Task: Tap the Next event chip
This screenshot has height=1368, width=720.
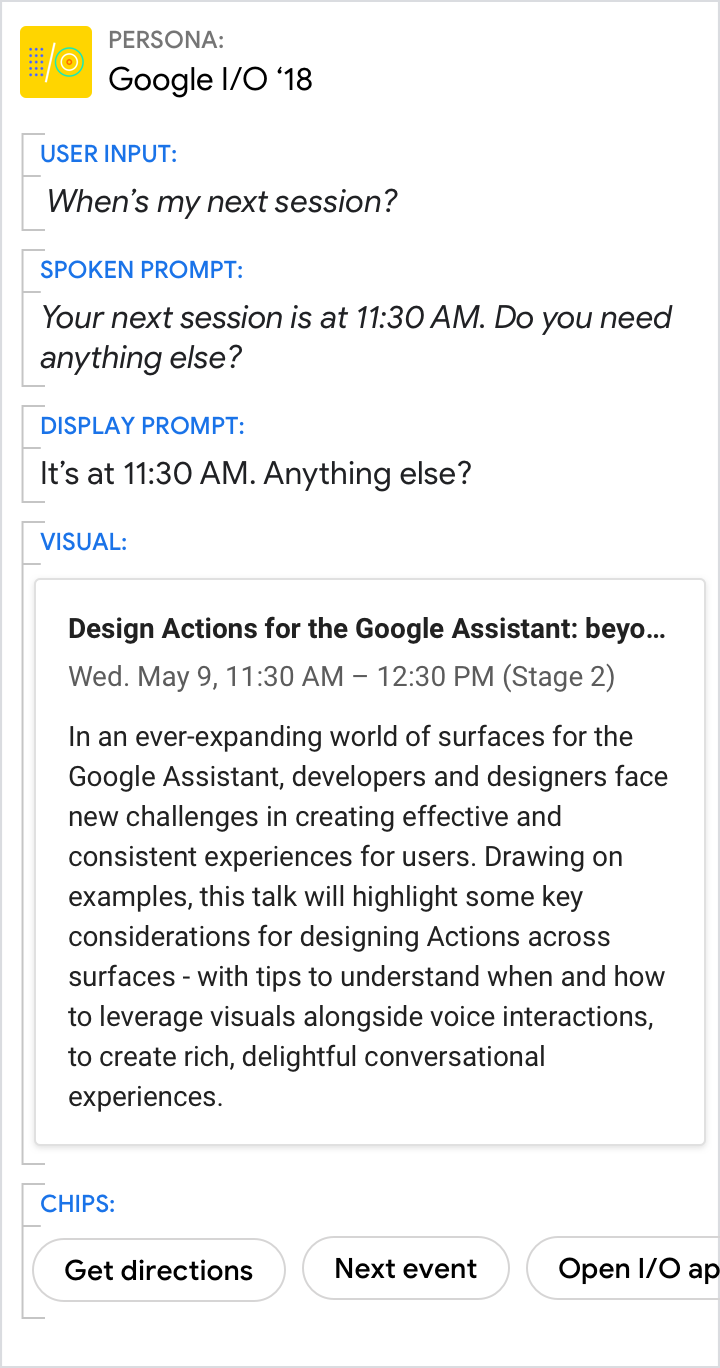Action: (x=406, y=1269)
